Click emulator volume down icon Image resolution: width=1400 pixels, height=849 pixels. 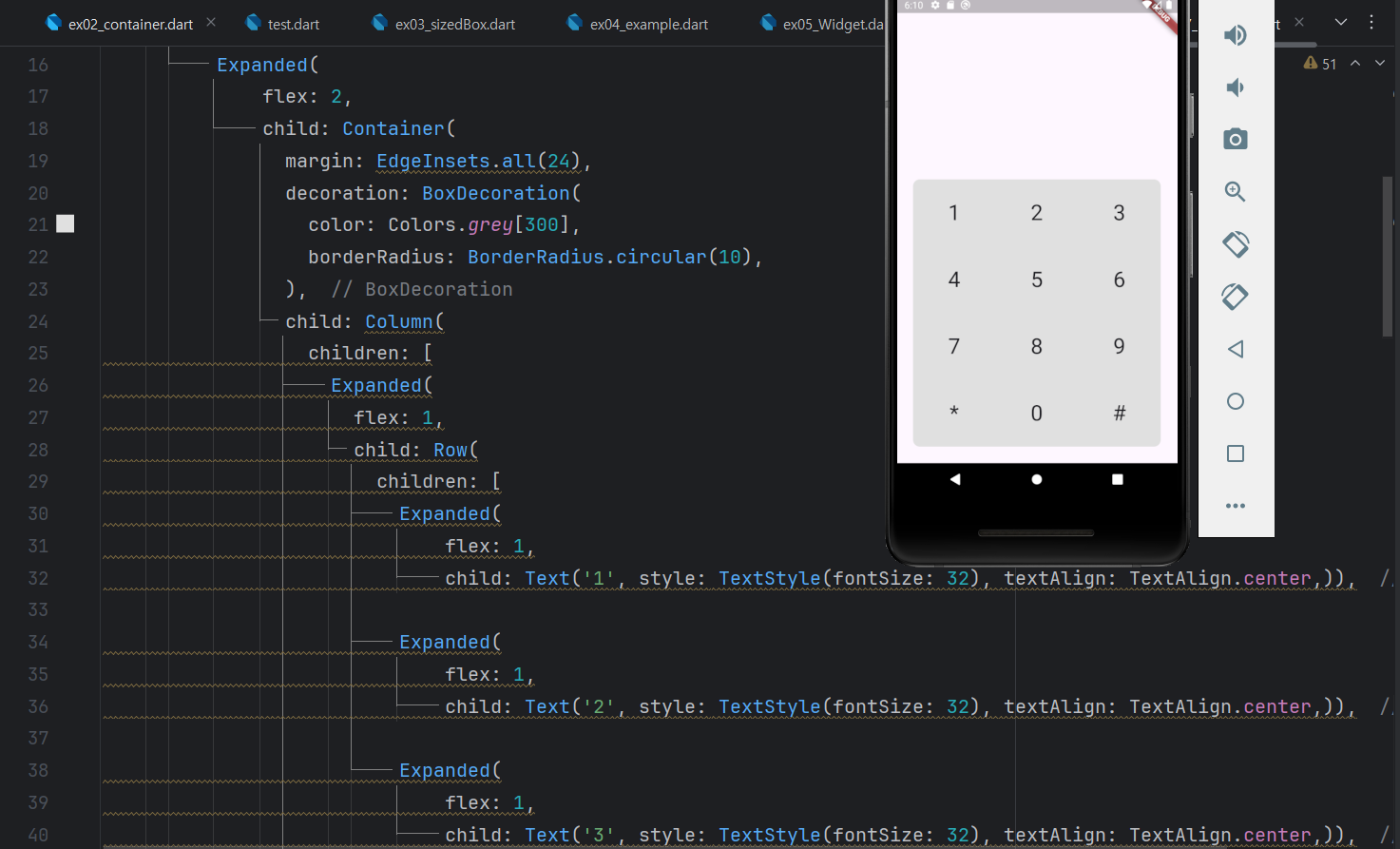point(1235,87)
